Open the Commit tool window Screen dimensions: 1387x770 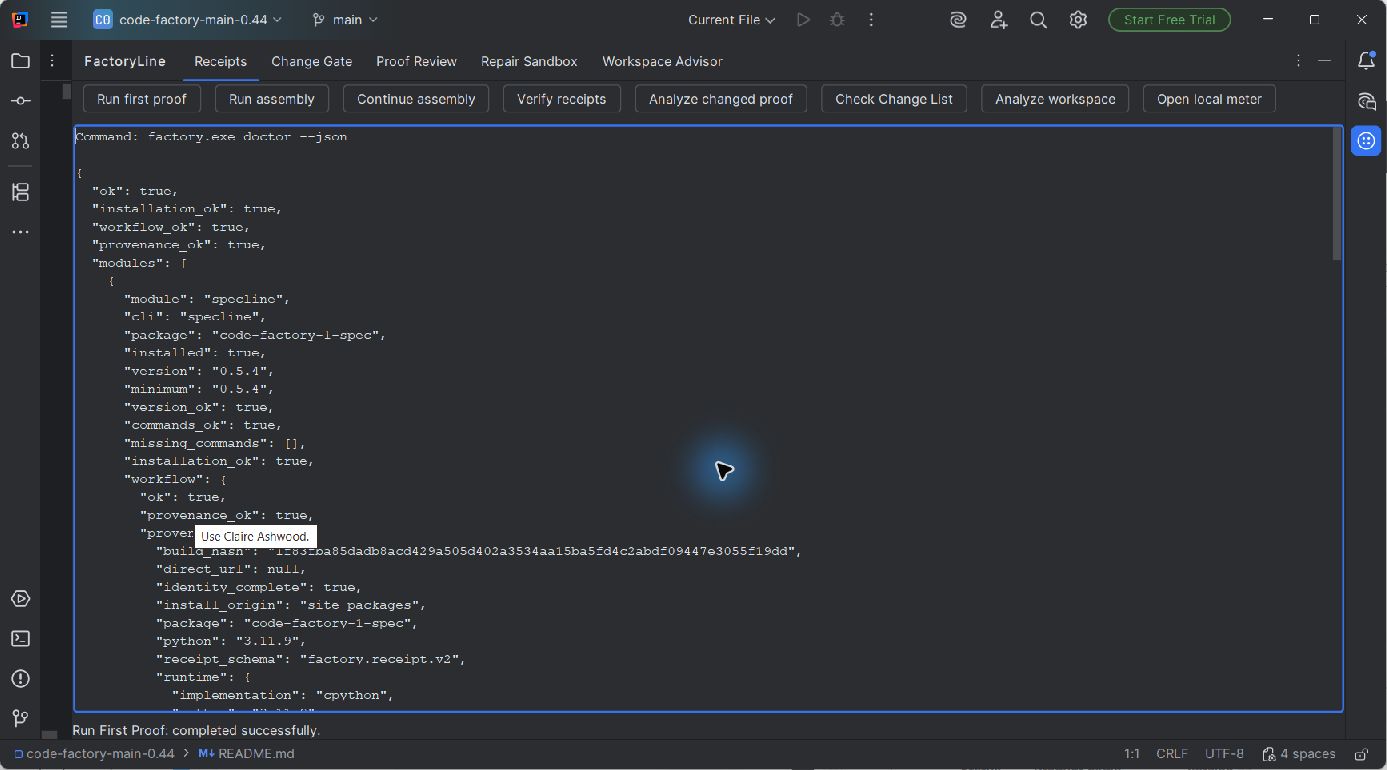[20, 101]
